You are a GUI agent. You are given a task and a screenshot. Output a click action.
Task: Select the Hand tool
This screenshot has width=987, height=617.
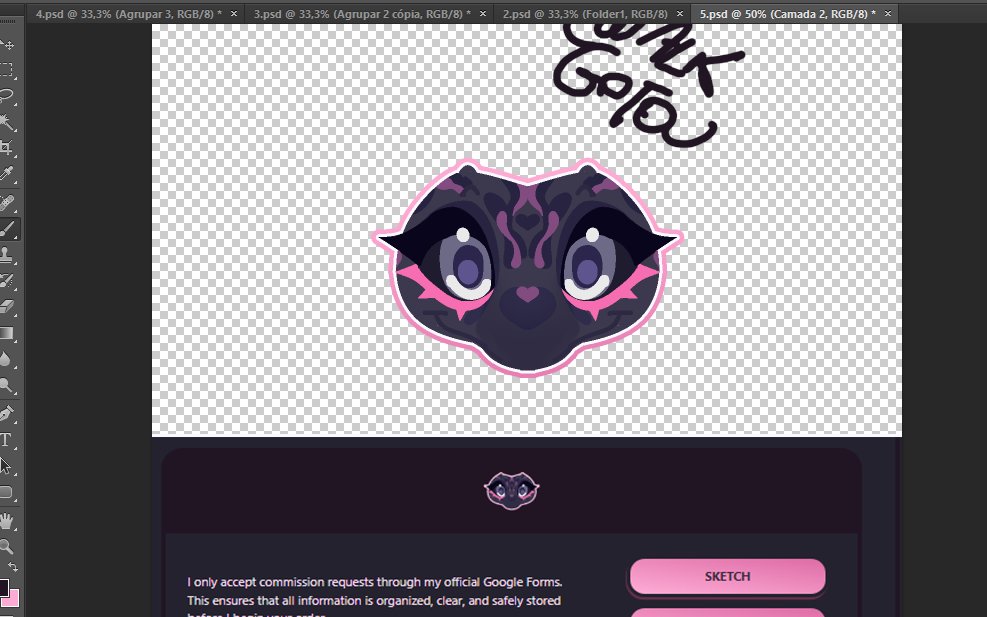[x=7, y=521]
